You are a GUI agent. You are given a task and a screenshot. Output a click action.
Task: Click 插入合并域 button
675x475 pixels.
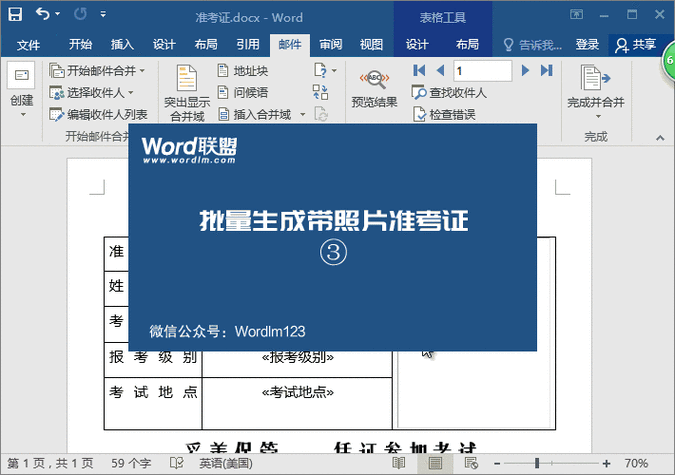click(x=255, y=115)
